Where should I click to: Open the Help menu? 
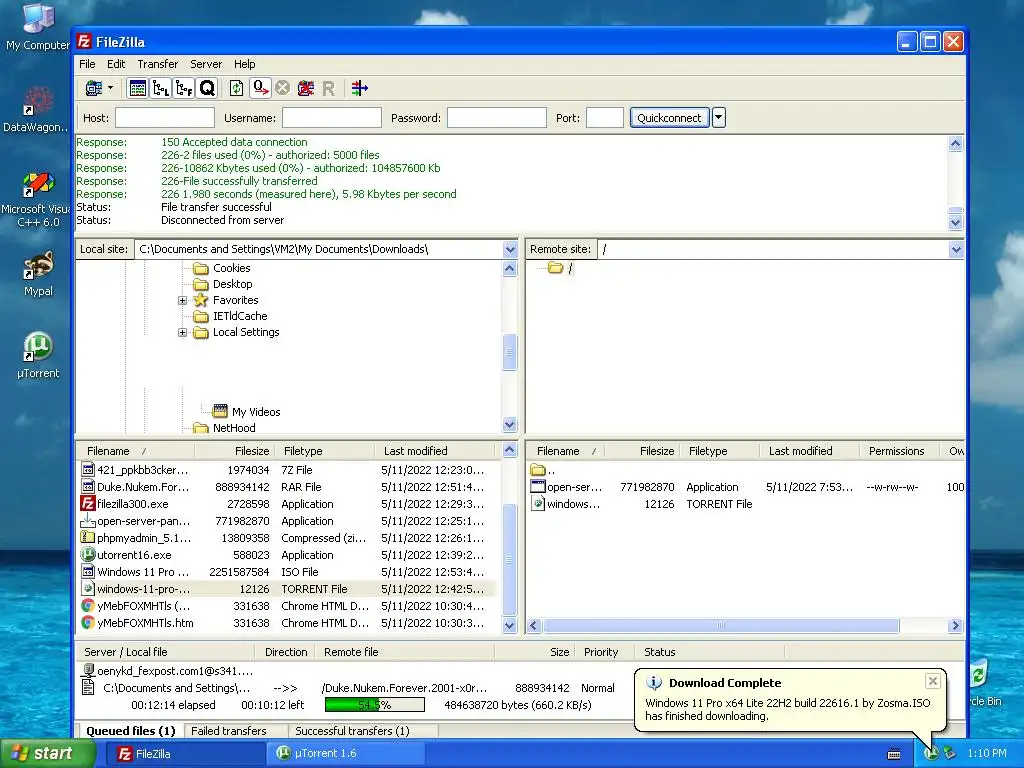point(245,64)
